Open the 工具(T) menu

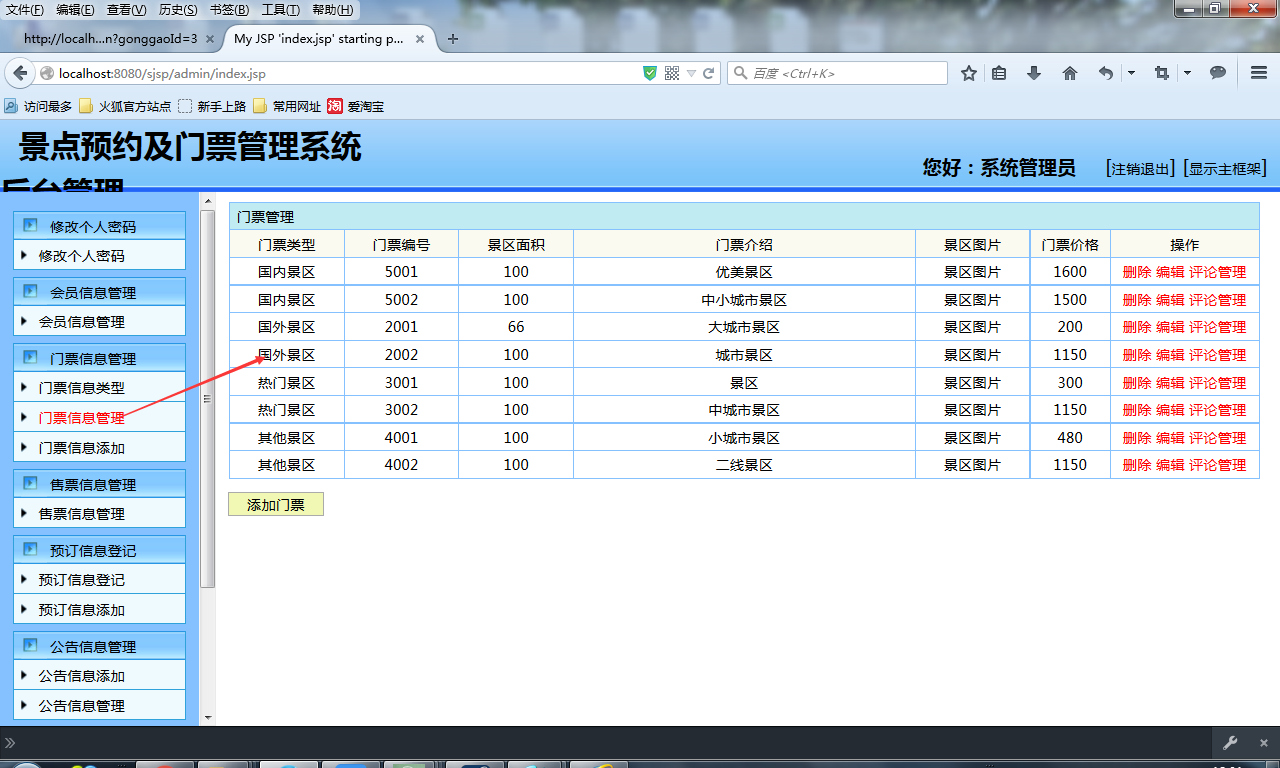point(280,10)
